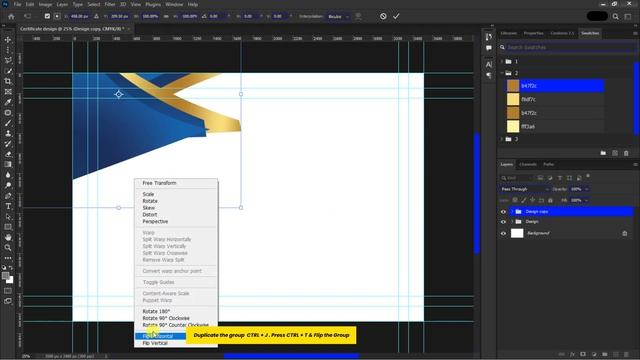Choose Perspective in context menu
640x360 pixels.
176,222
